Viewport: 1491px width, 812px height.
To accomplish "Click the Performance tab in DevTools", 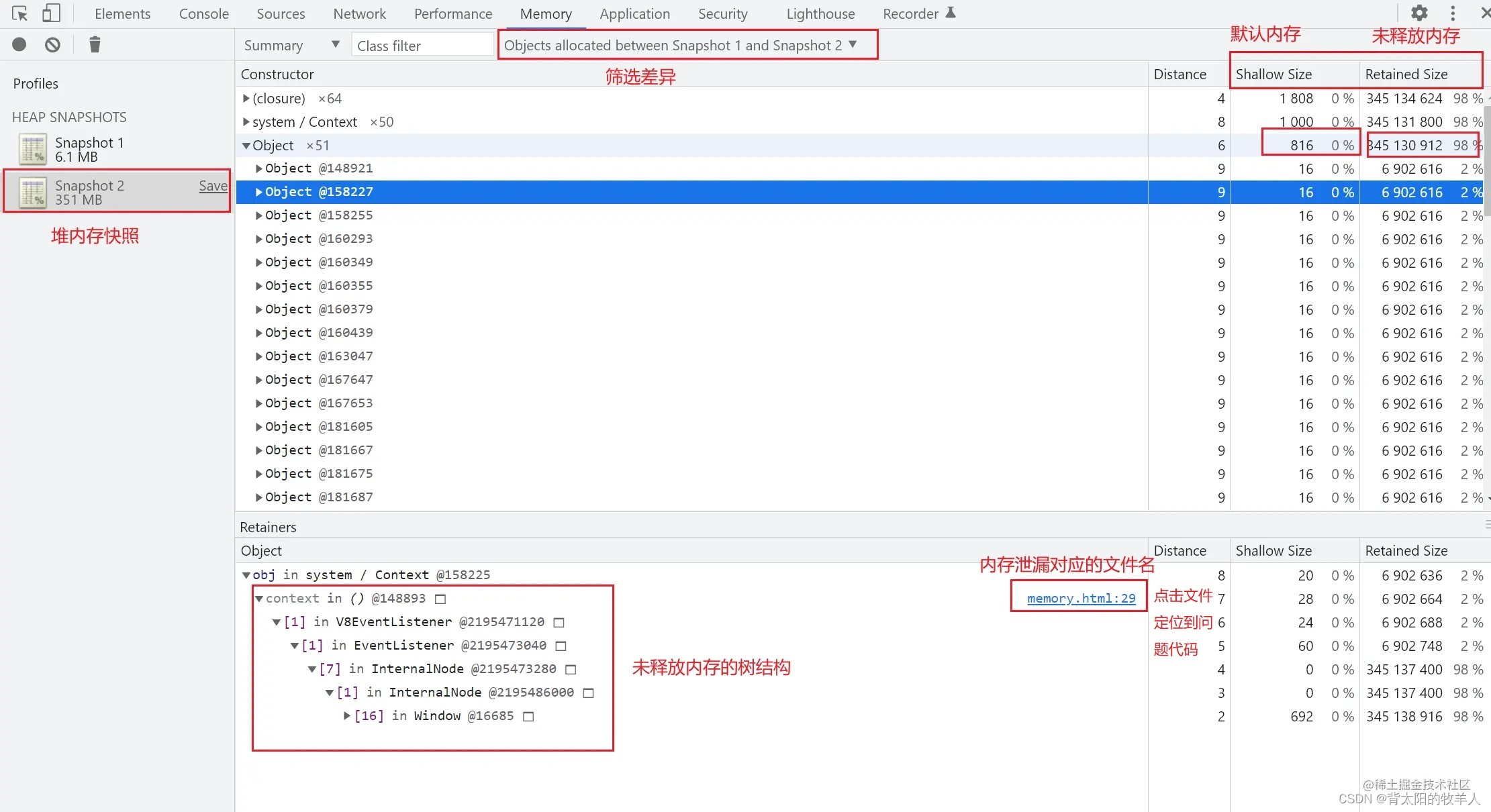I will click(x=452, y=13).
